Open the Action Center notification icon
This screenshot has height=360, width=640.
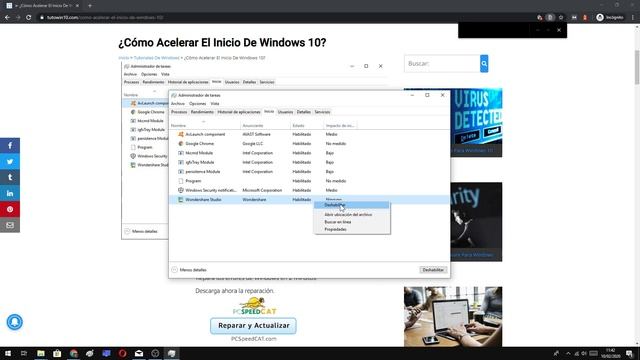629,353
